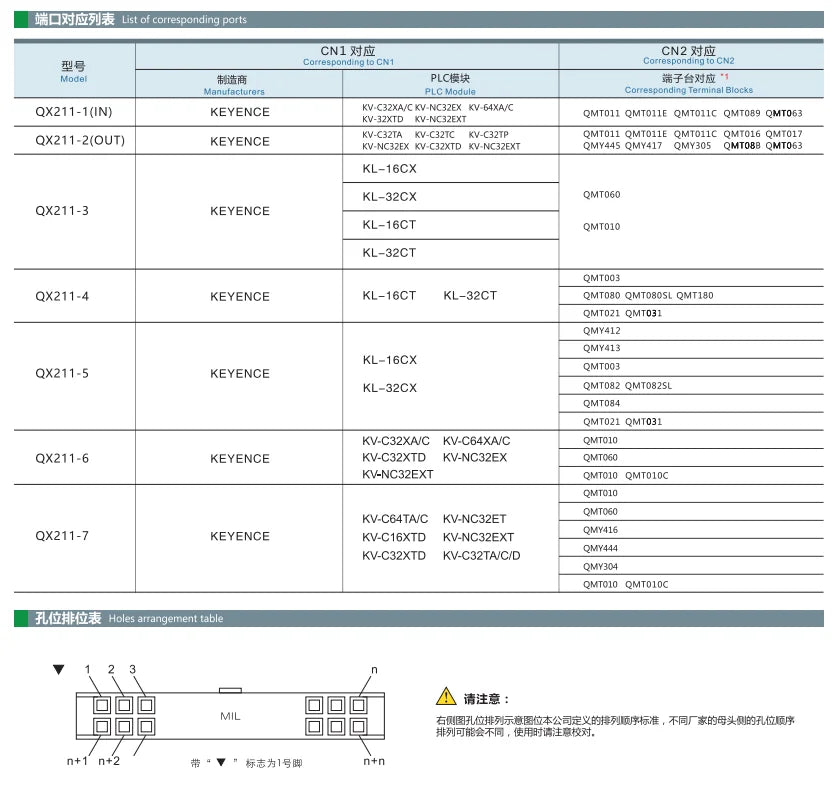Screen dimensions: 837x791
Task: Click the KL-32CT module under QX211-3
Action: 390,253
